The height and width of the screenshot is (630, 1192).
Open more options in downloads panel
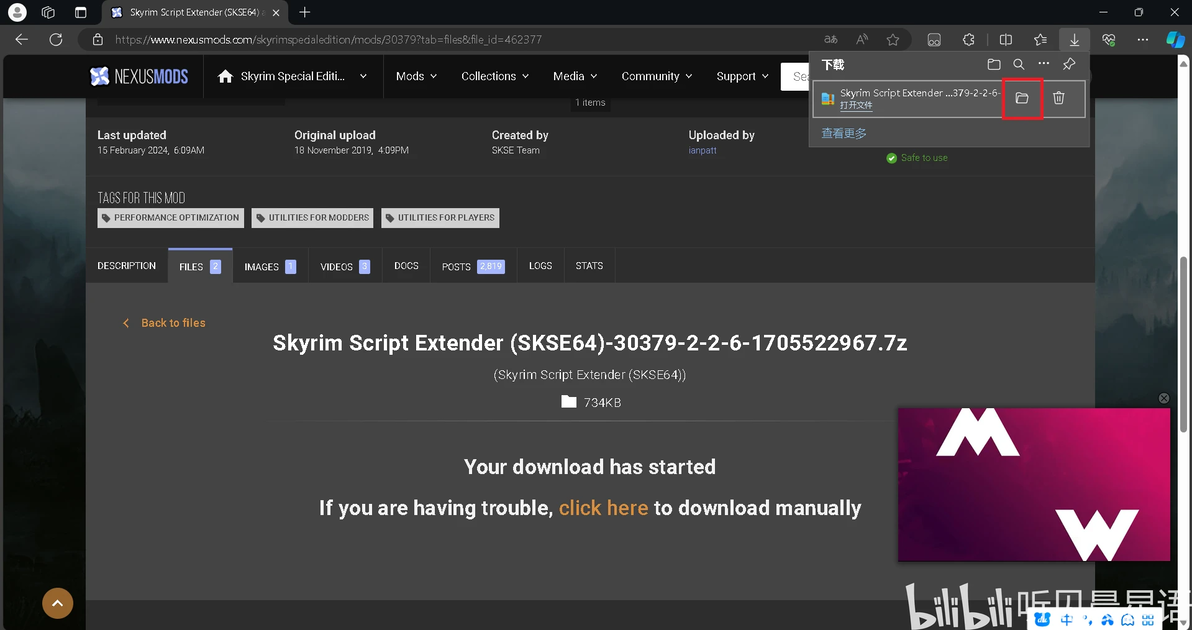[x=1044, y=65]
